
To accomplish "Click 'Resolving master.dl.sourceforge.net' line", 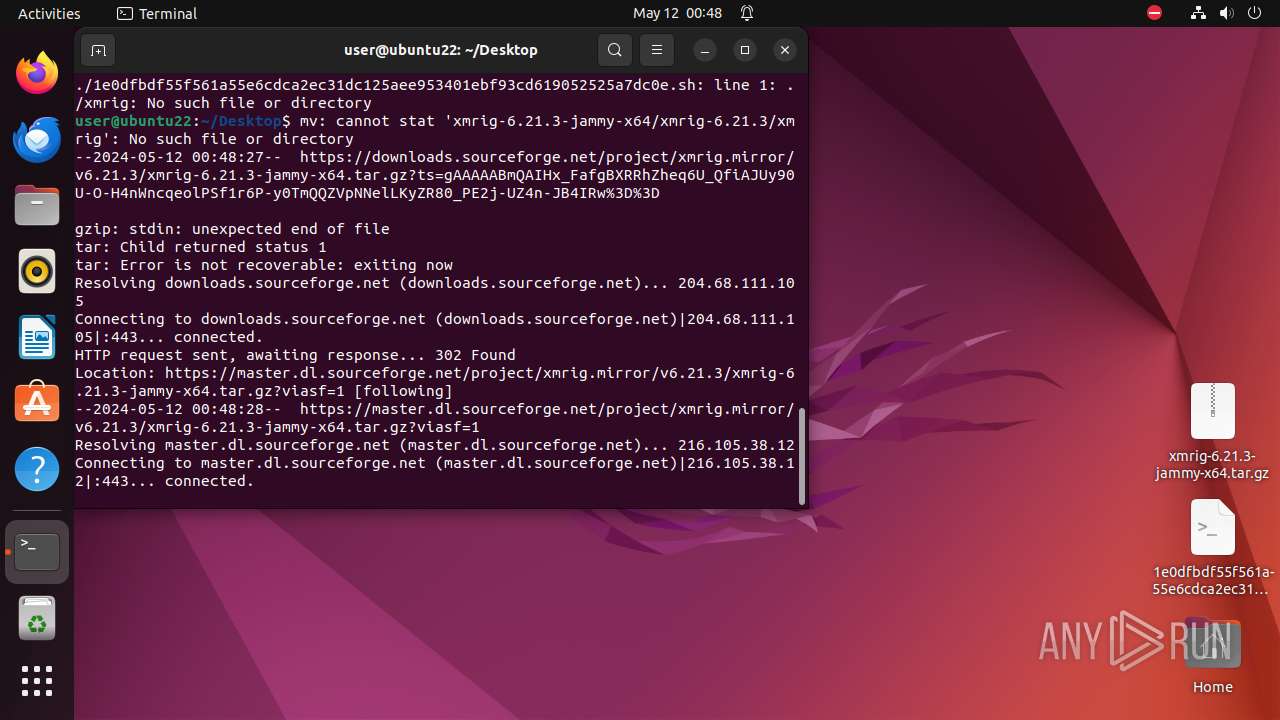I will 435,445.
